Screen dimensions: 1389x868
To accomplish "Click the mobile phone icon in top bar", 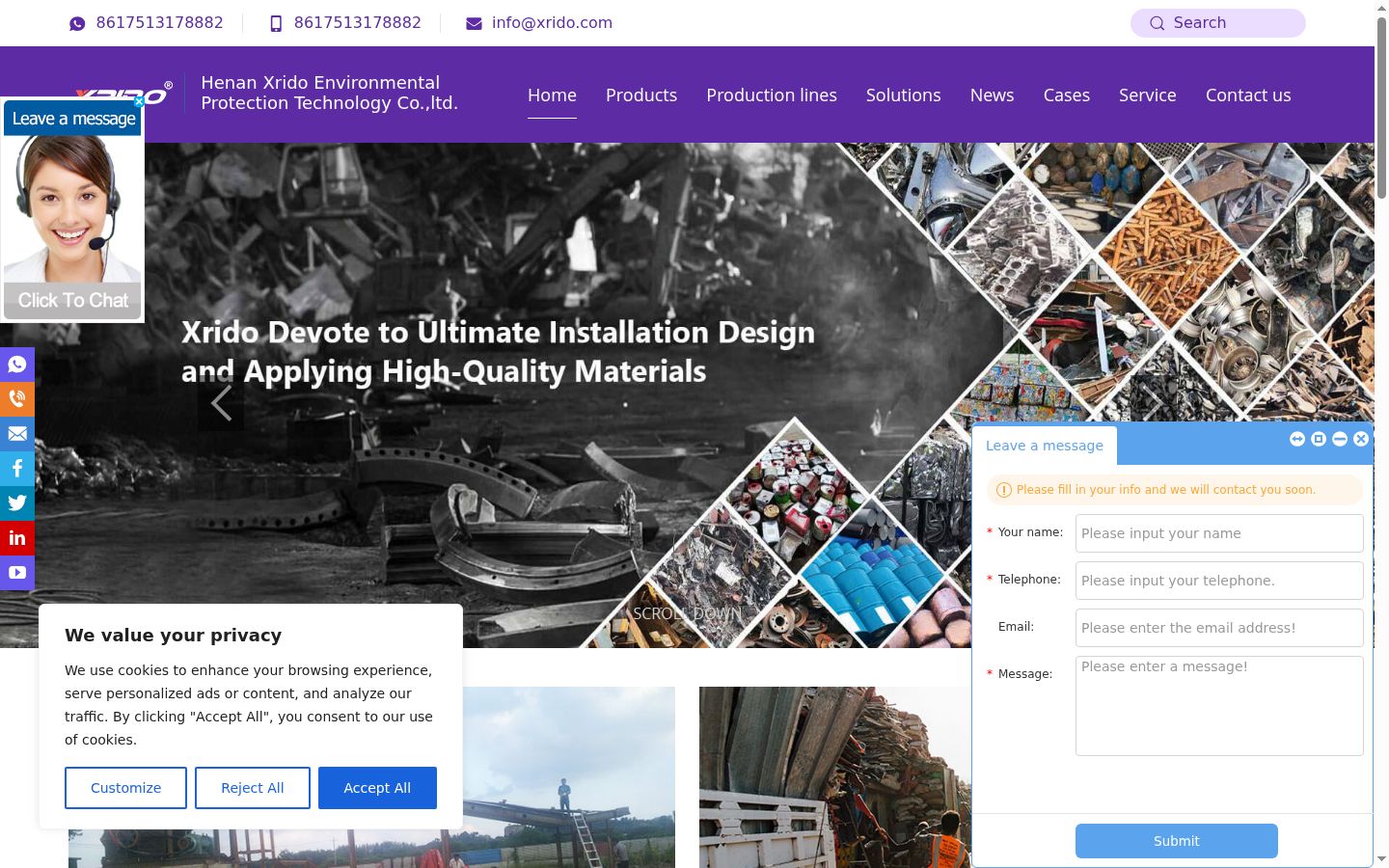I will pyautogui.click(x=276, y=23).
